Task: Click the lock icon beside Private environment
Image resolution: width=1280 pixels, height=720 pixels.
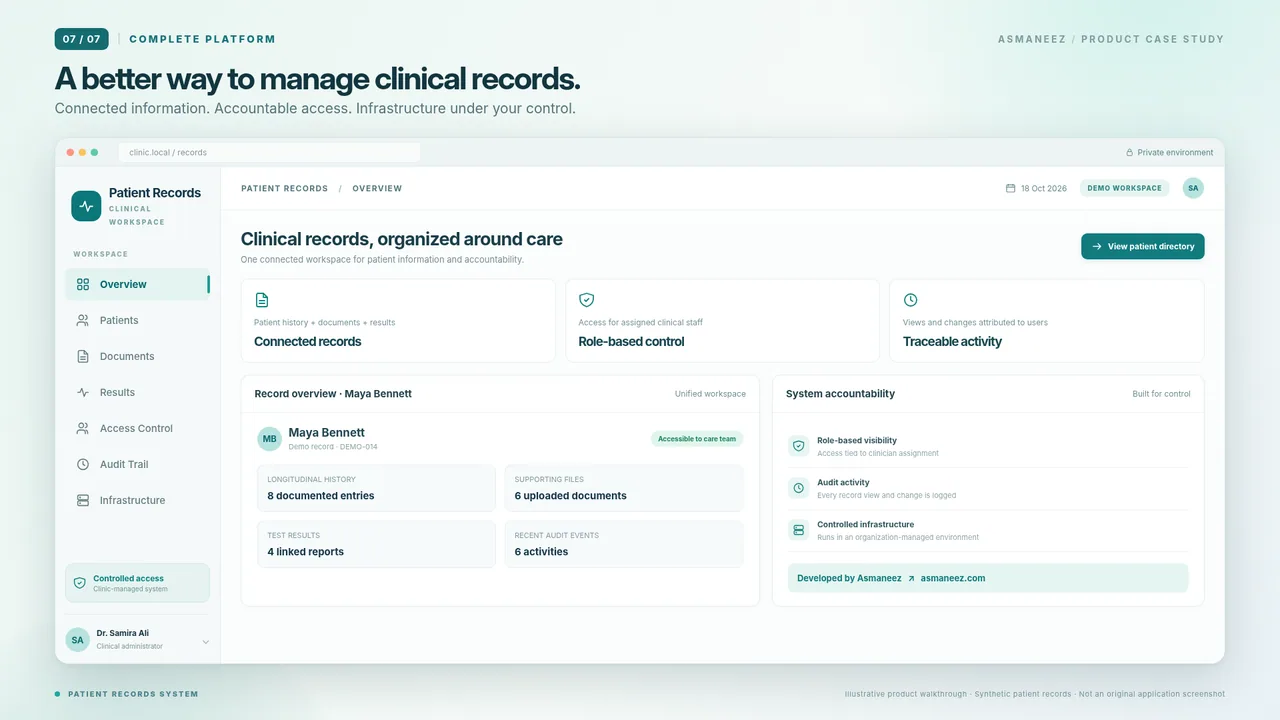Action: (1130, 153)
